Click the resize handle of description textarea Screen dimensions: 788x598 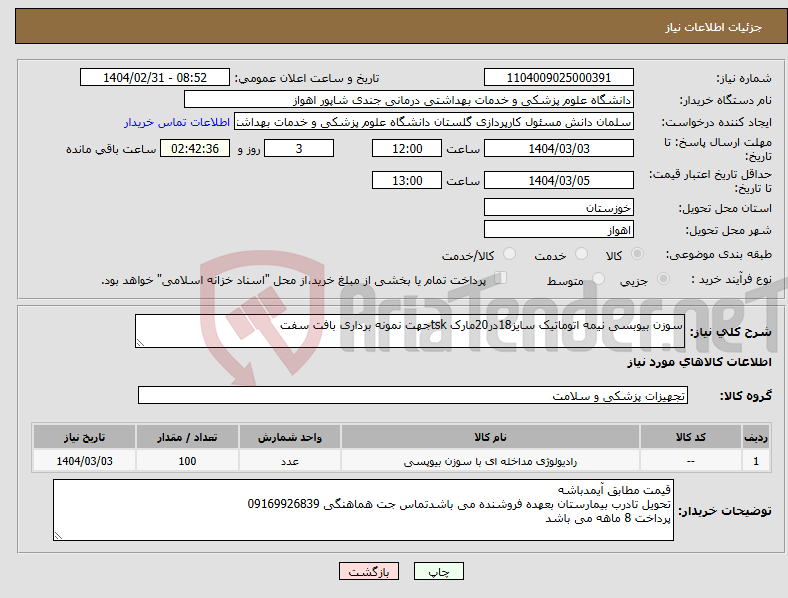click(x=140, y=343)
